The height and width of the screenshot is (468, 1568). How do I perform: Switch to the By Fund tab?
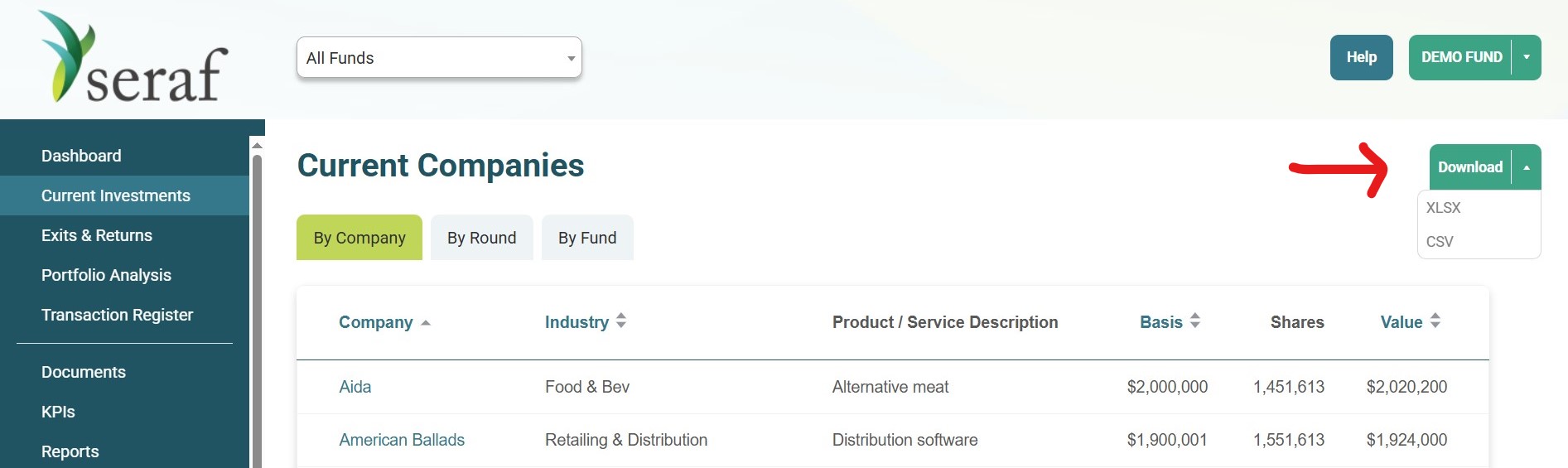click(x=587, y=238)
